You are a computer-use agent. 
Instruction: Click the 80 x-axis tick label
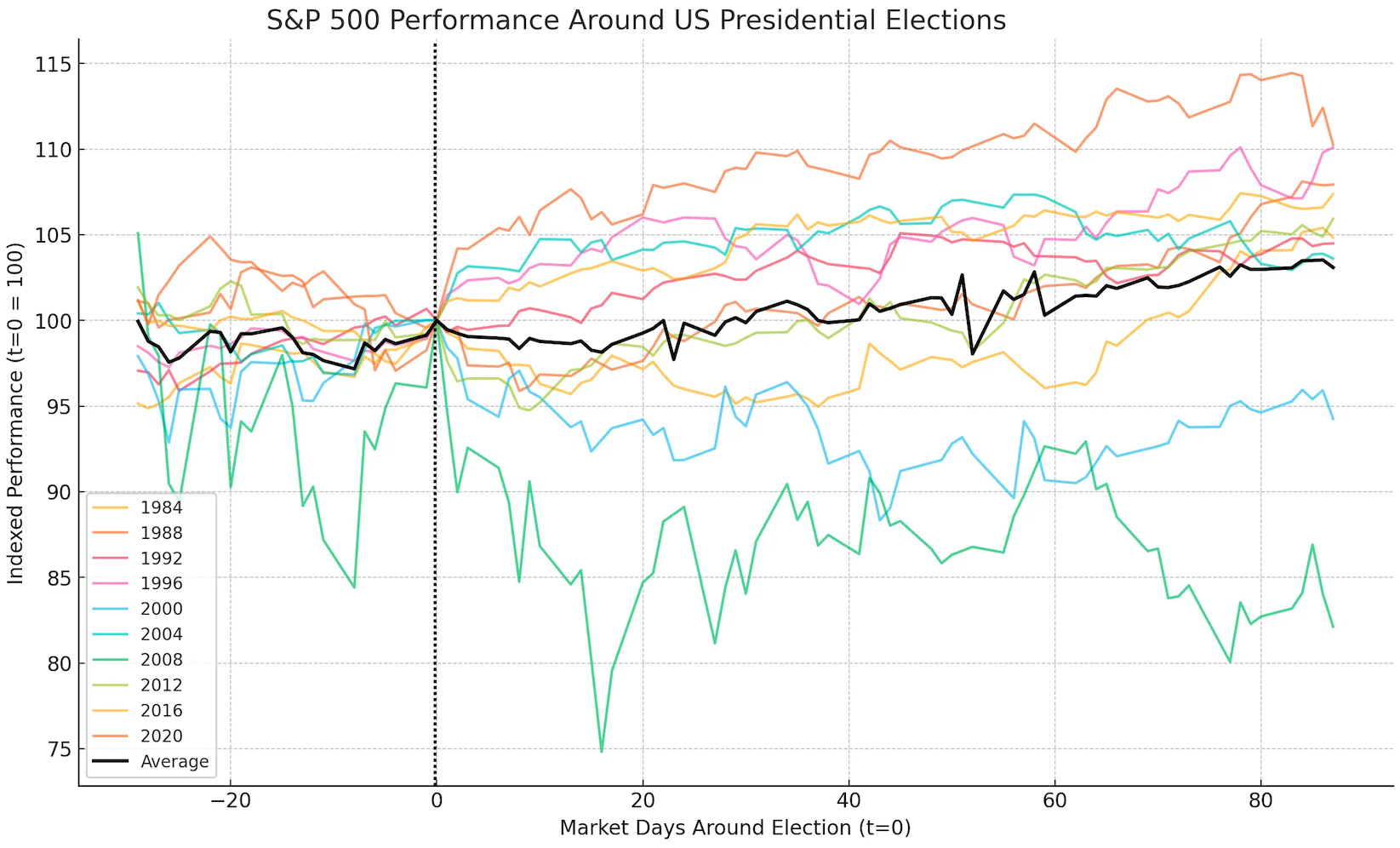[1260, 801]
